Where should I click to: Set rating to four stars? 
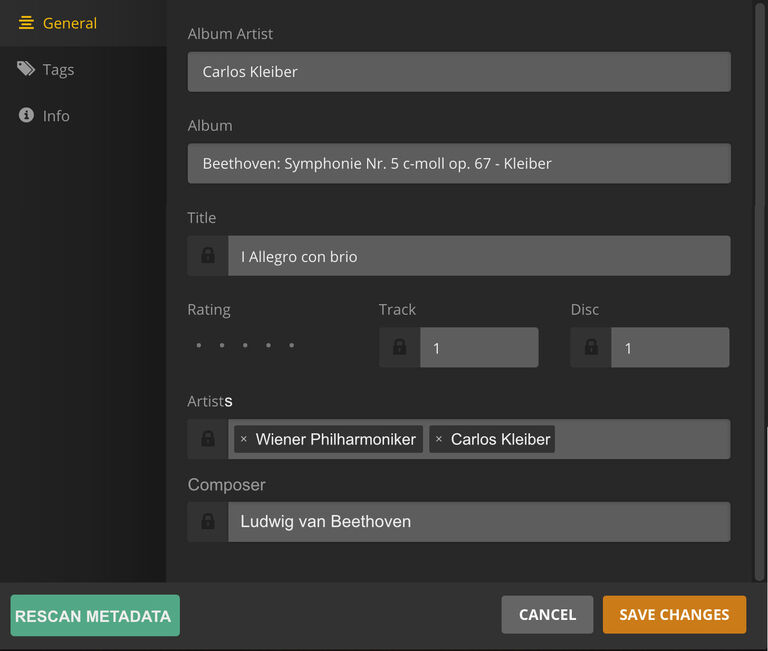click(268, 345)
